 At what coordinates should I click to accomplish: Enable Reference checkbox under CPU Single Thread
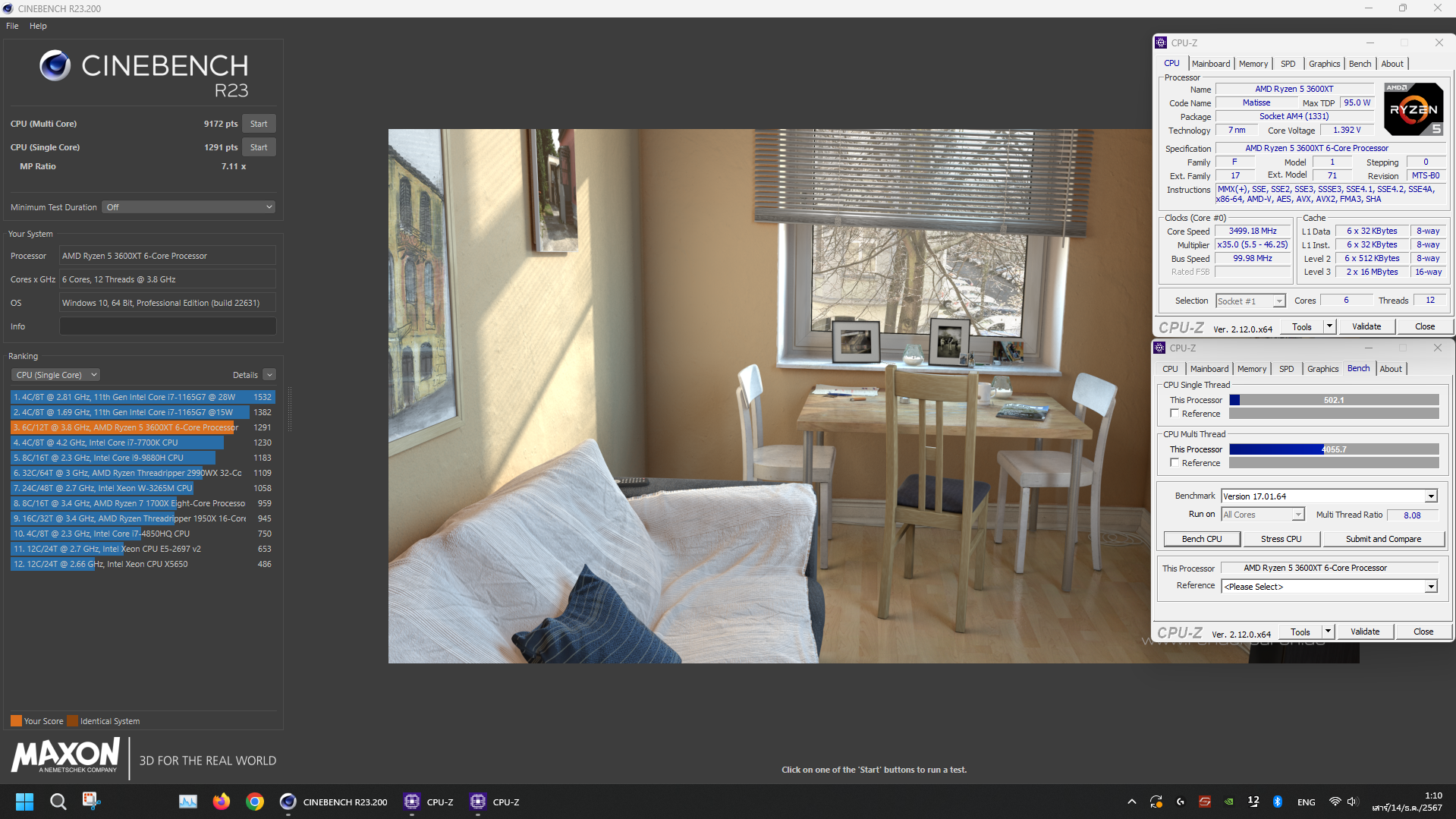pyautogui.click(x=1175, y=414)
